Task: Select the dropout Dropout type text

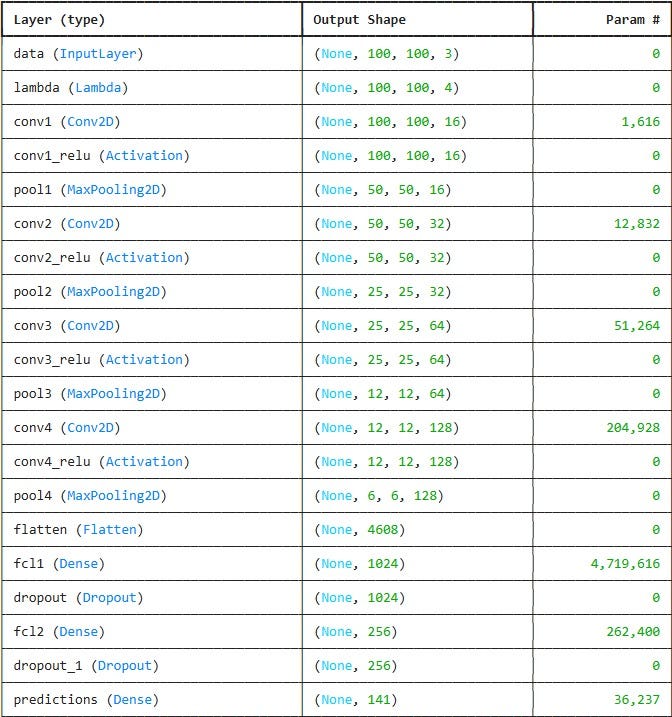Action: pyautogui.click(x=109, y=598)
